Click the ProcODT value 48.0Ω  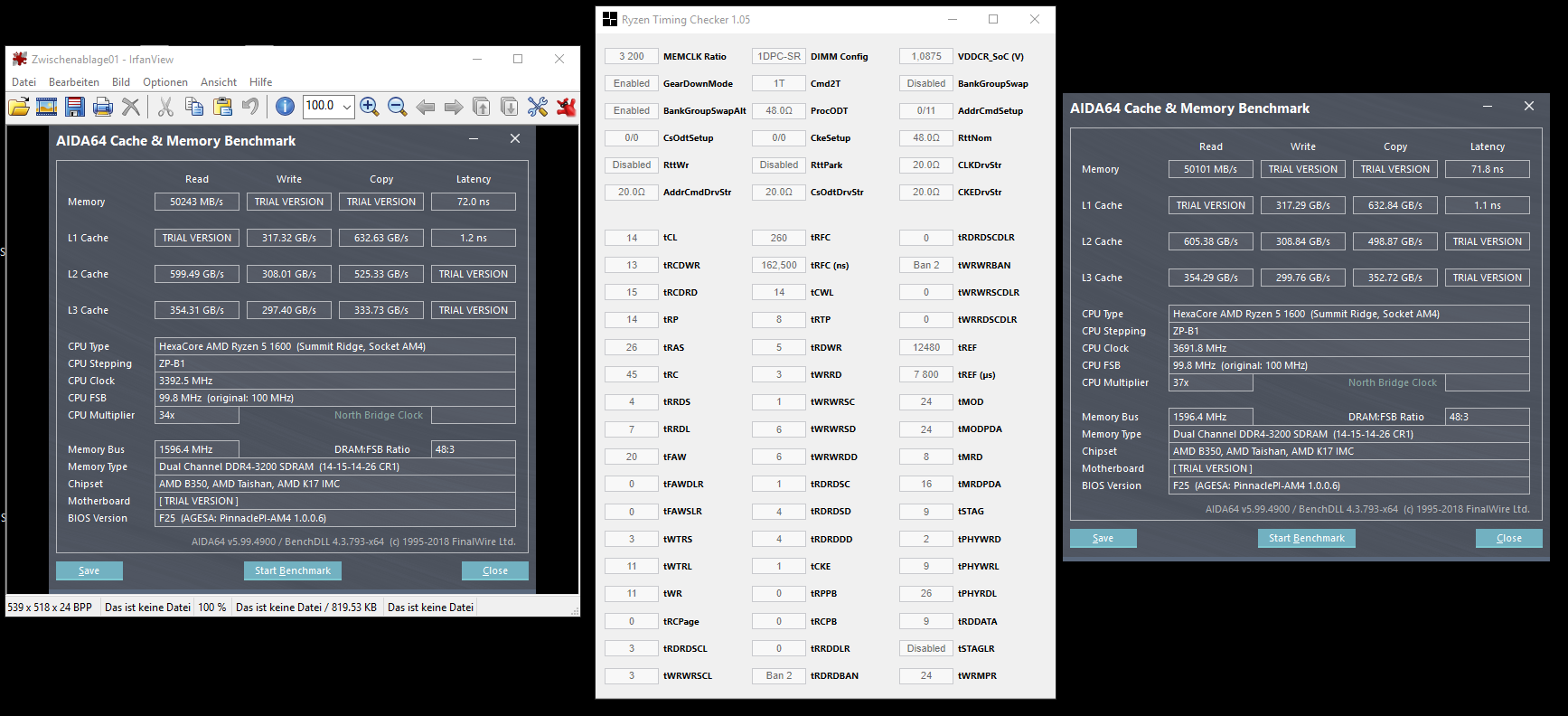tap(779, 110)
